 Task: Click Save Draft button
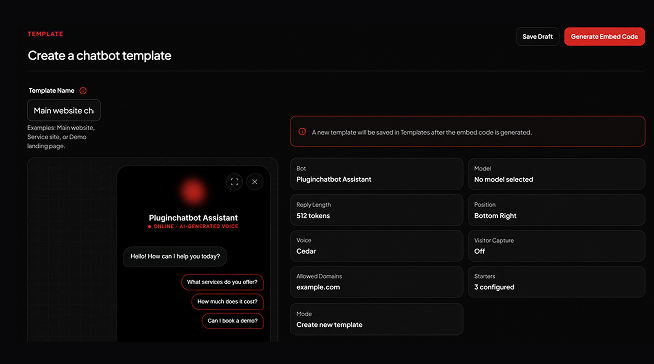coord(538,37)
